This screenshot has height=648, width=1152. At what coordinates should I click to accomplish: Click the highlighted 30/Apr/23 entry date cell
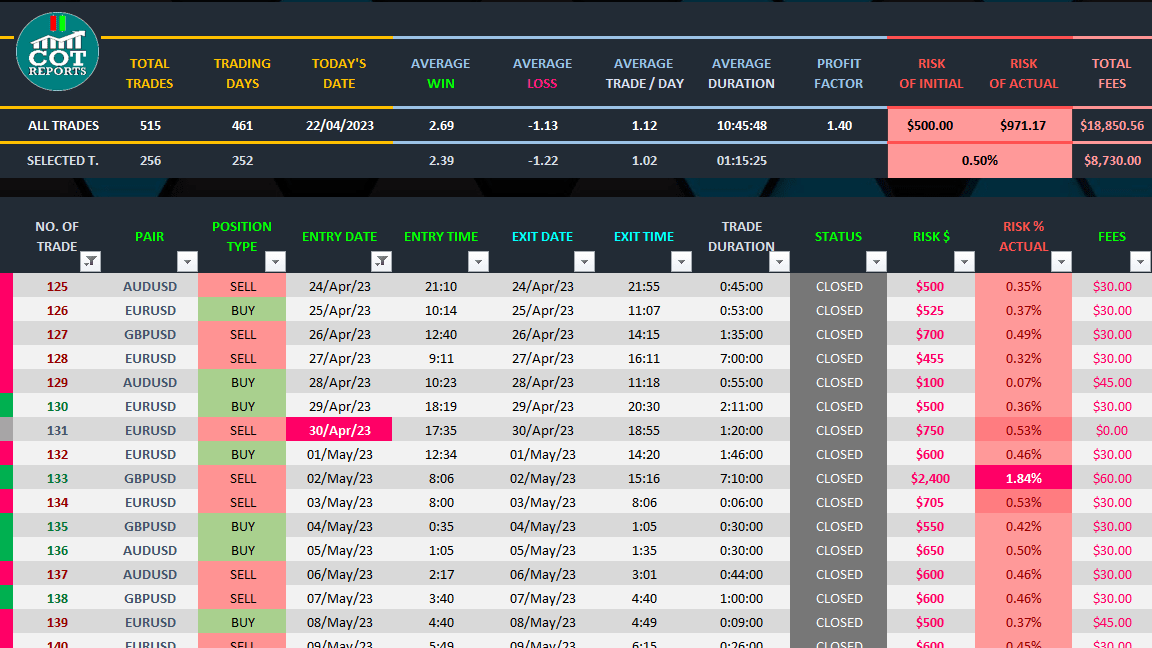(339, 429)
